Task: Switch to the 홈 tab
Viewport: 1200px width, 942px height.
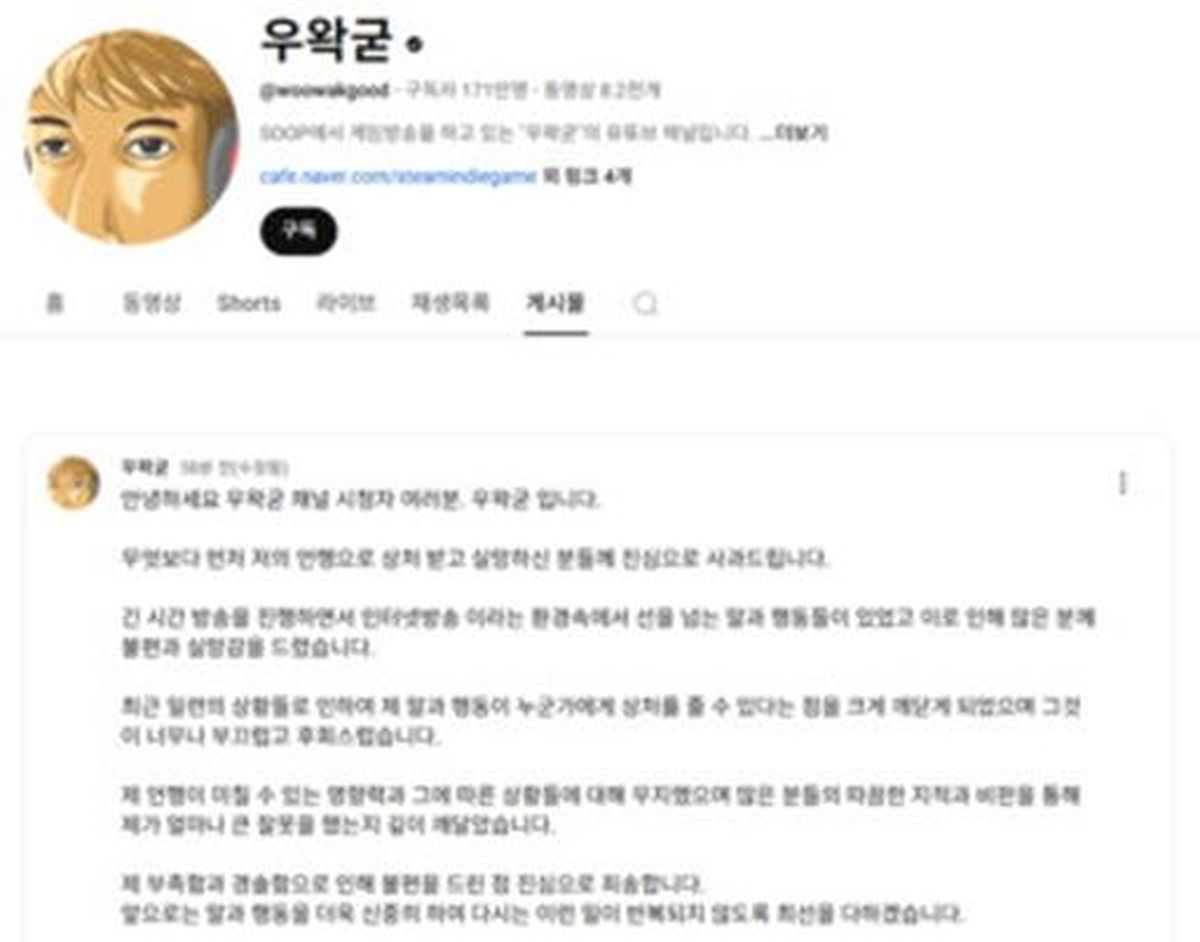Action: coord(54,303)
